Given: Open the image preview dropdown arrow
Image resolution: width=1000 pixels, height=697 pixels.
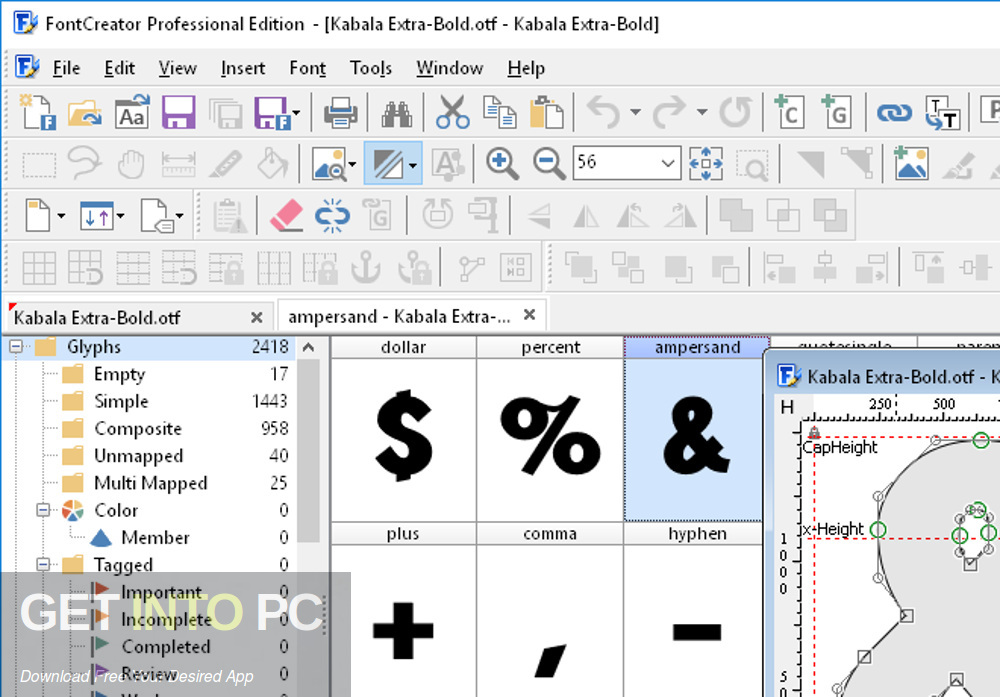Looking at the screenshot, I should pyautogui.click(x=351, y=165).
